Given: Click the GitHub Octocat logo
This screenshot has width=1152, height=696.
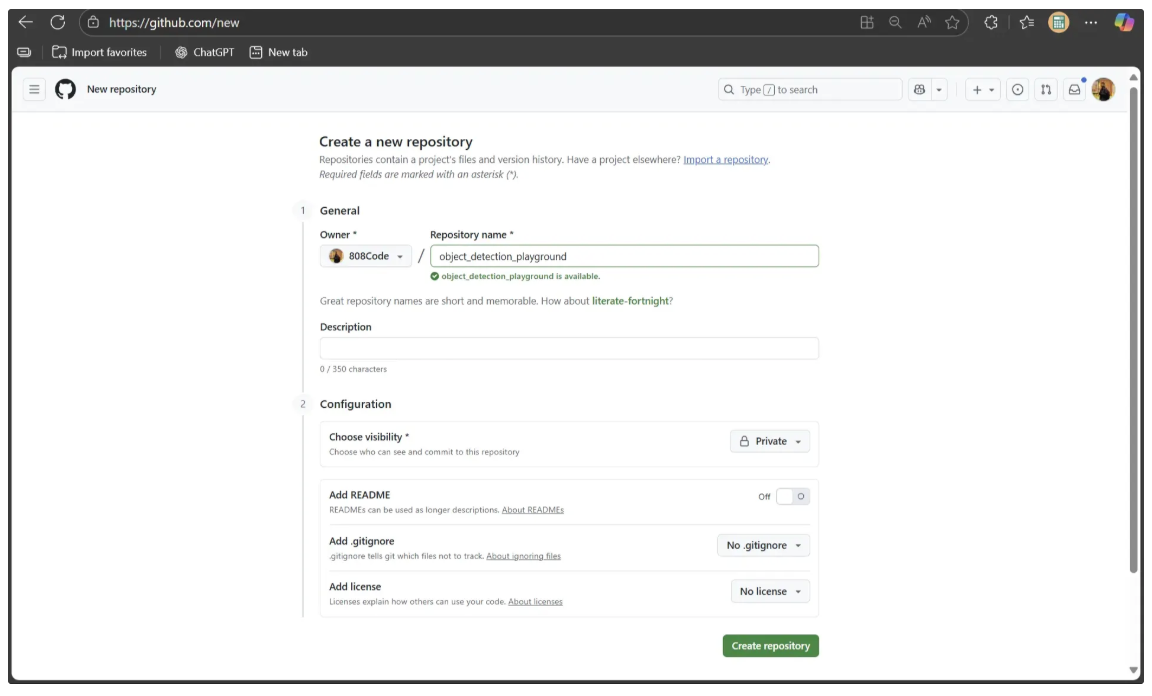Looking at the screenshot, I should [x=65, y=90].
